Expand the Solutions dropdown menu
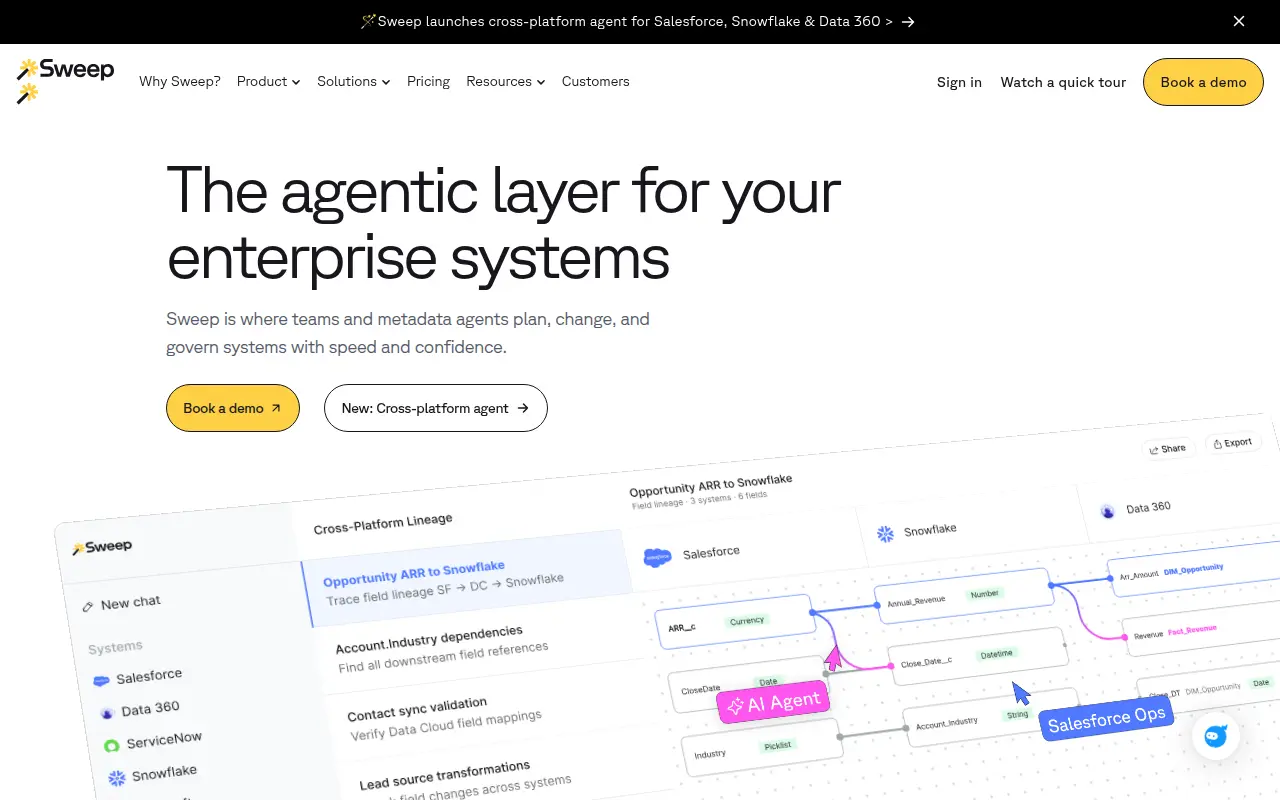Screen dimensions: 1280x800 (354, 81)
